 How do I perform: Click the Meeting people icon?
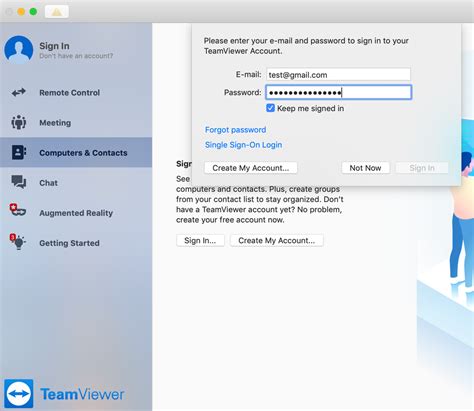point(19,122)
